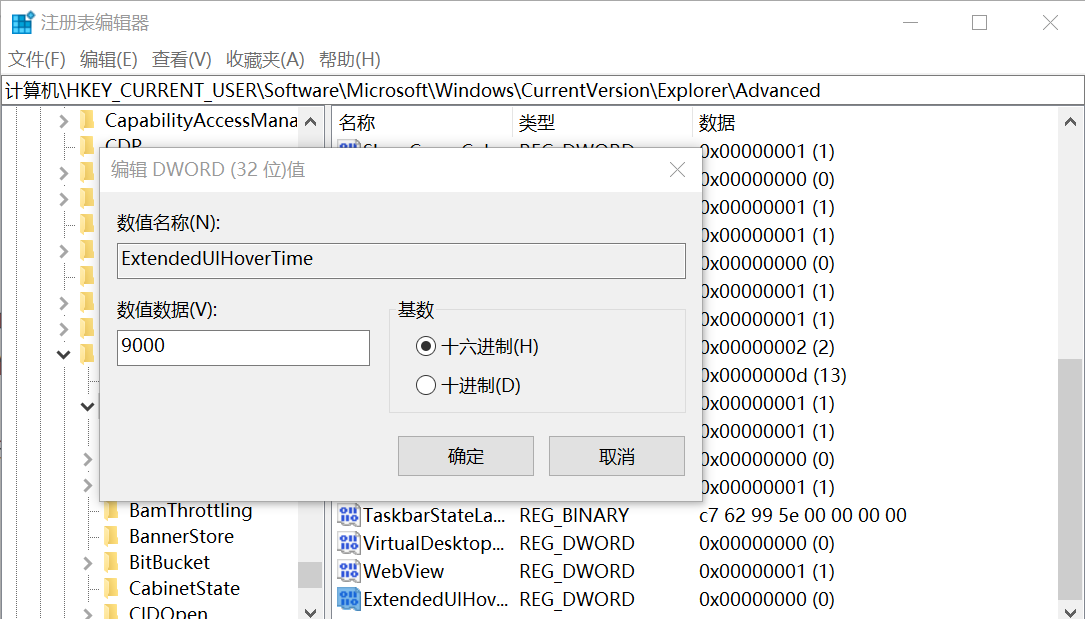Click the WebView DWORD value icon
The height and width of the screenshot is (619, 1085).
tap(347, 572)
